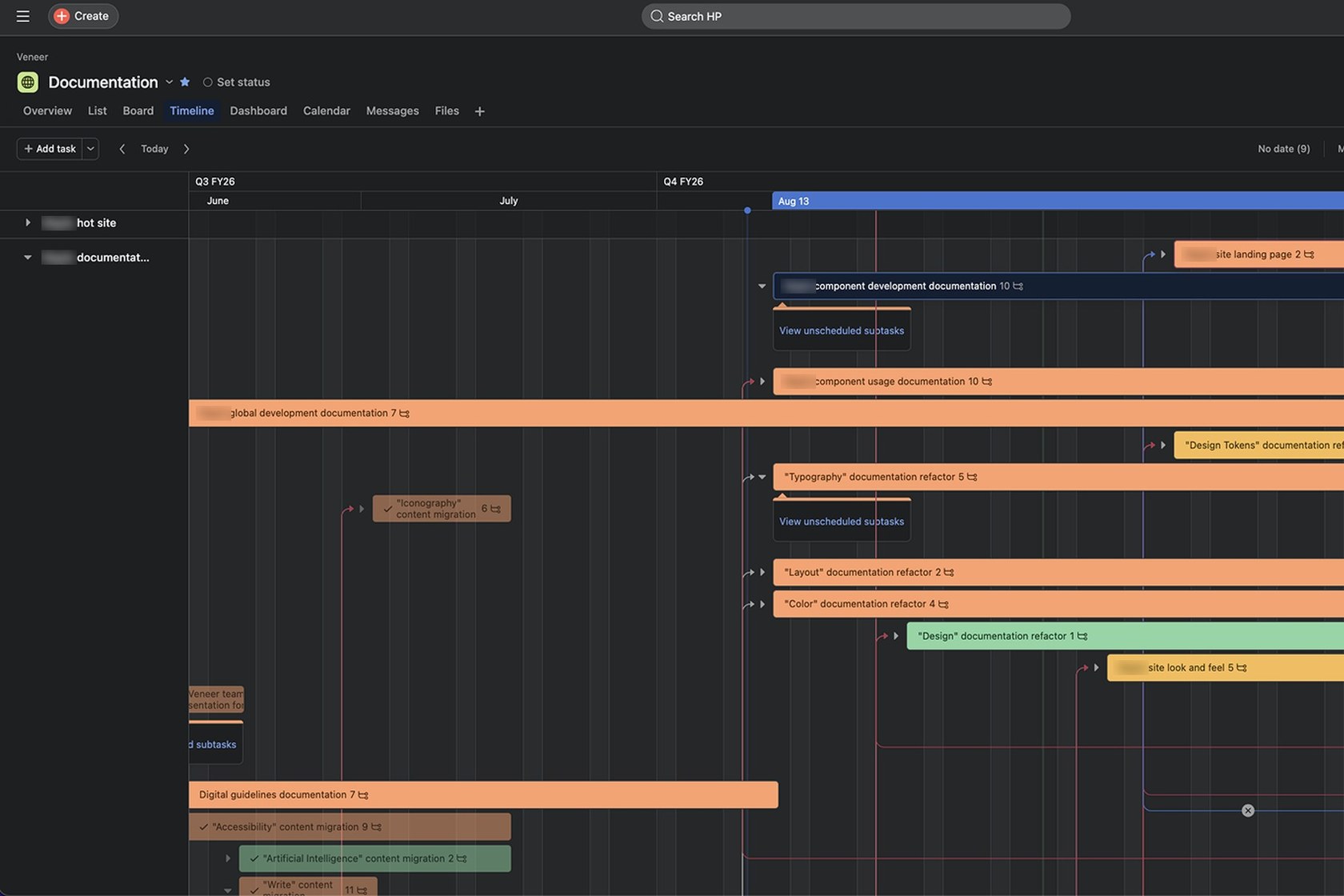Click the green Documentation project globe icon
Viewport: 1344px width, 896px height.
28,82
